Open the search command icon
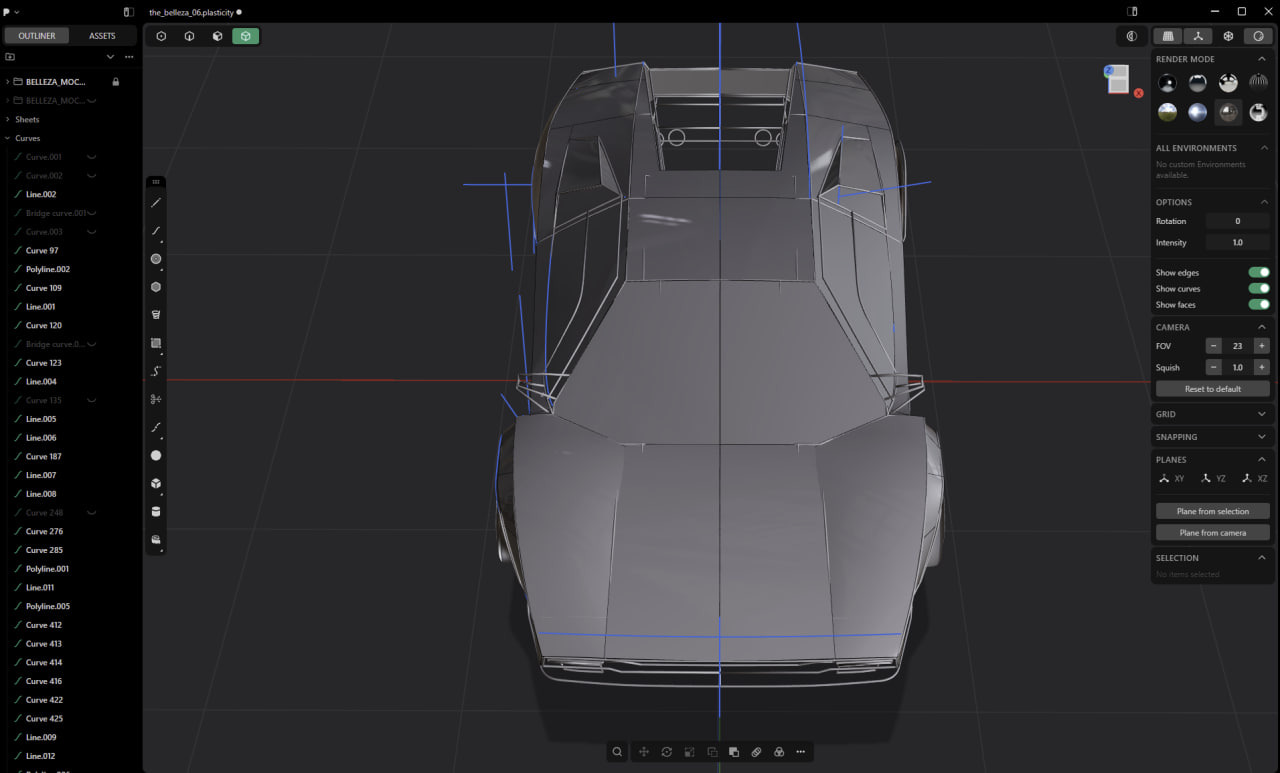The height and width of the screenshot is (773, 1280). pyautogui.click(x=618, y=752)
